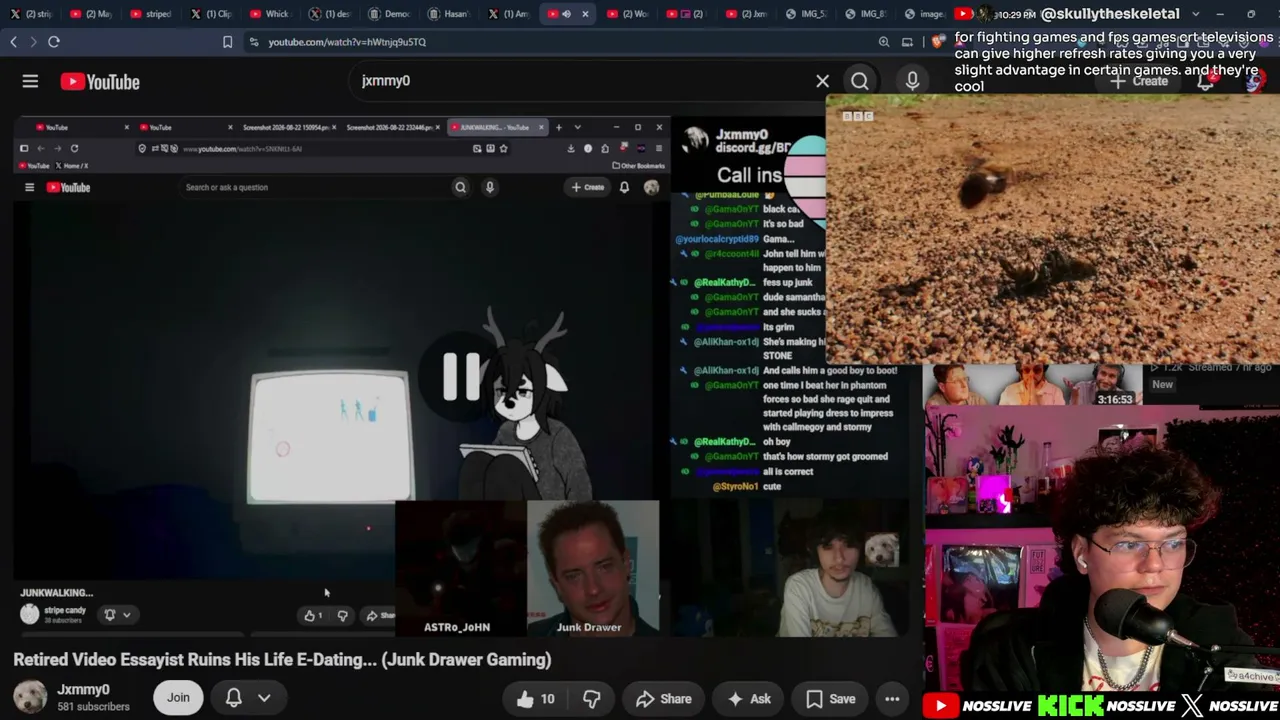This screenshot has width=1280, height=720.
Task: Open the YouTube Create button in header
Action: (x=1141, y=82)
